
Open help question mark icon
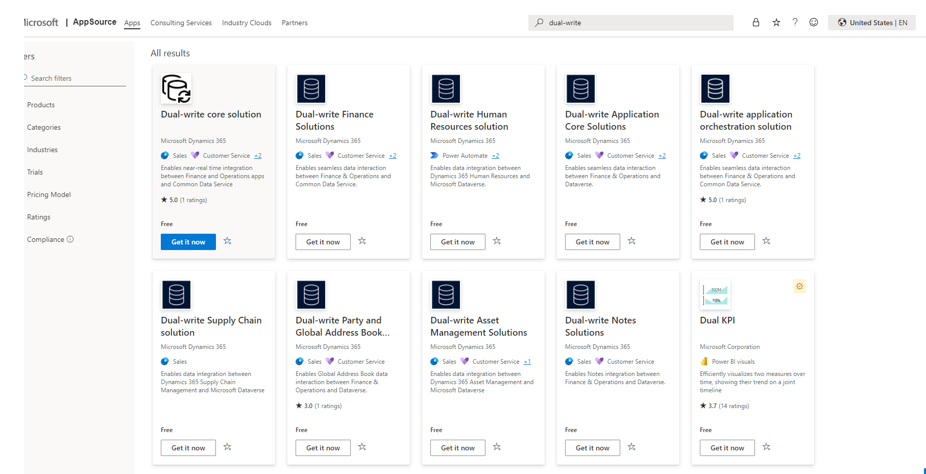[x=795, y=22]
